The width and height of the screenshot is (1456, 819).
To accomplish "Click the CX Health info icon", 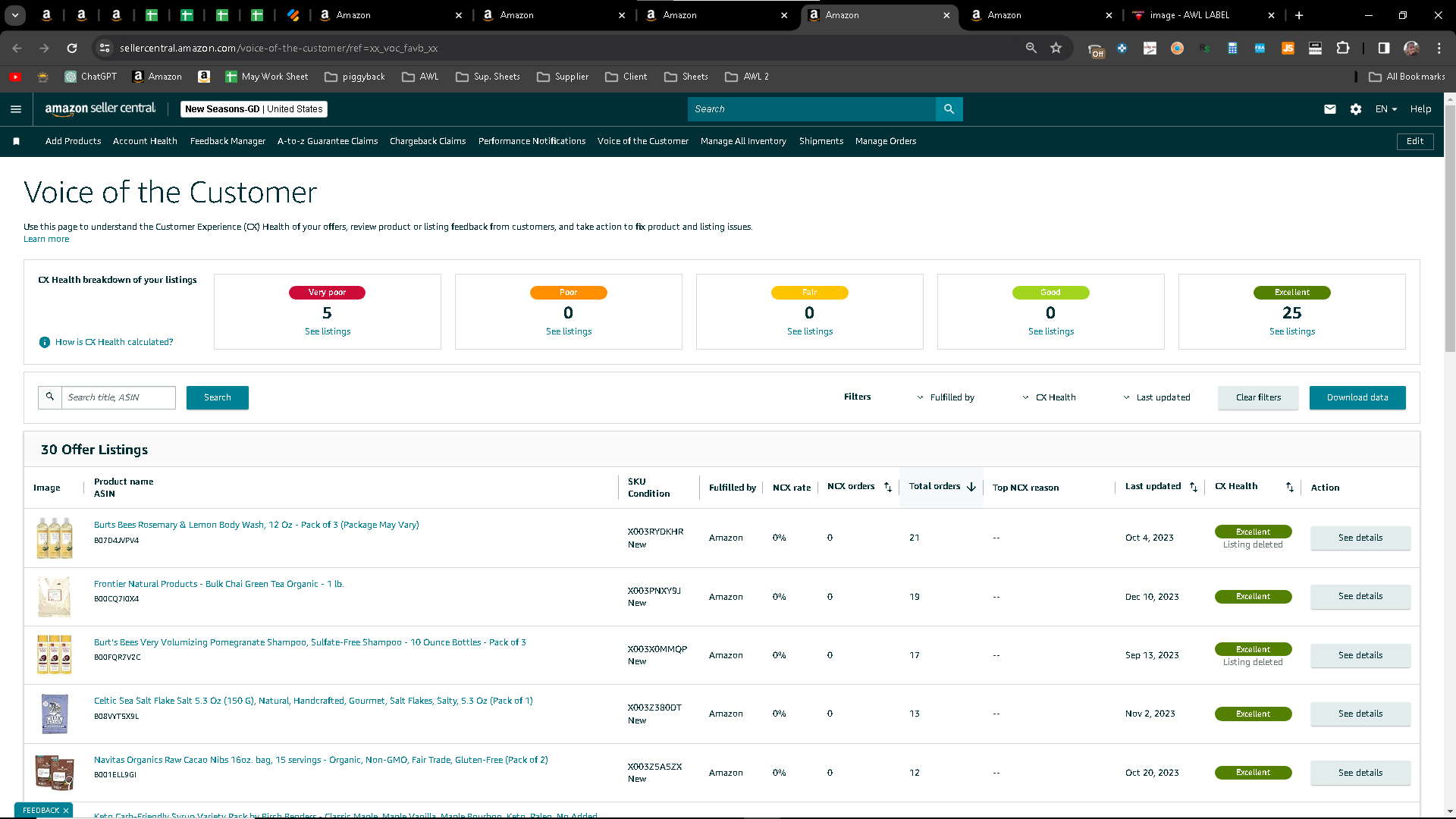I will (x=45, y=342).
